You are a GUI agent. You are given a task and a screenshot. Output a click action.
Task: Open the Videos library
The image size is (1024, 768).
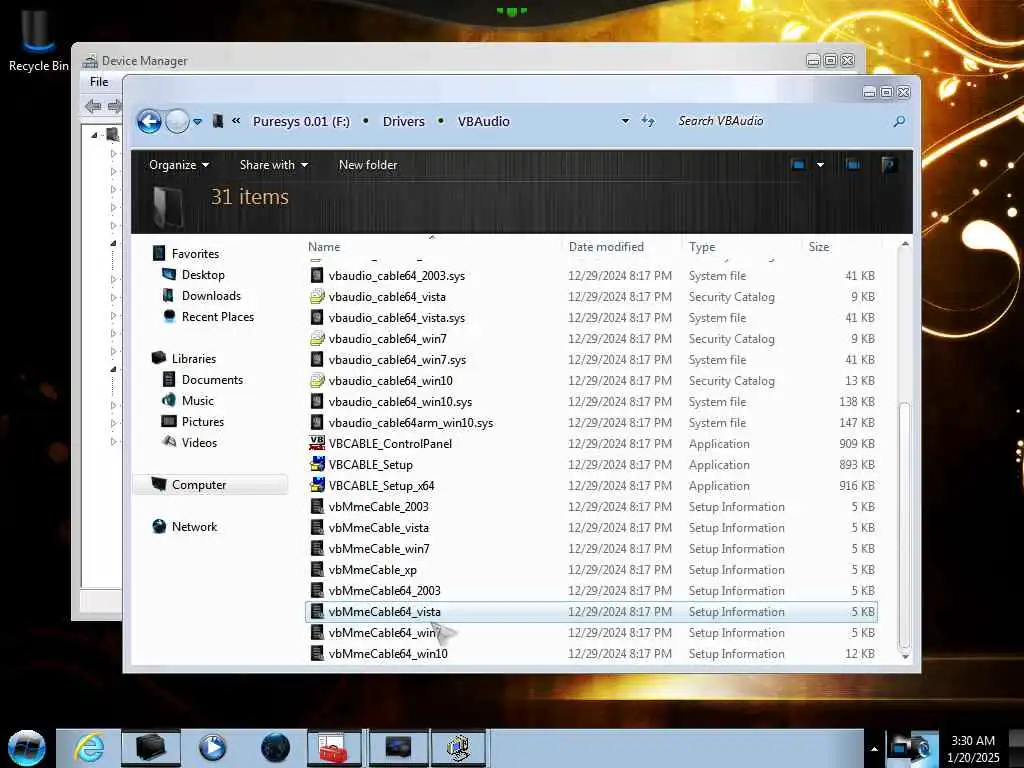199,443
